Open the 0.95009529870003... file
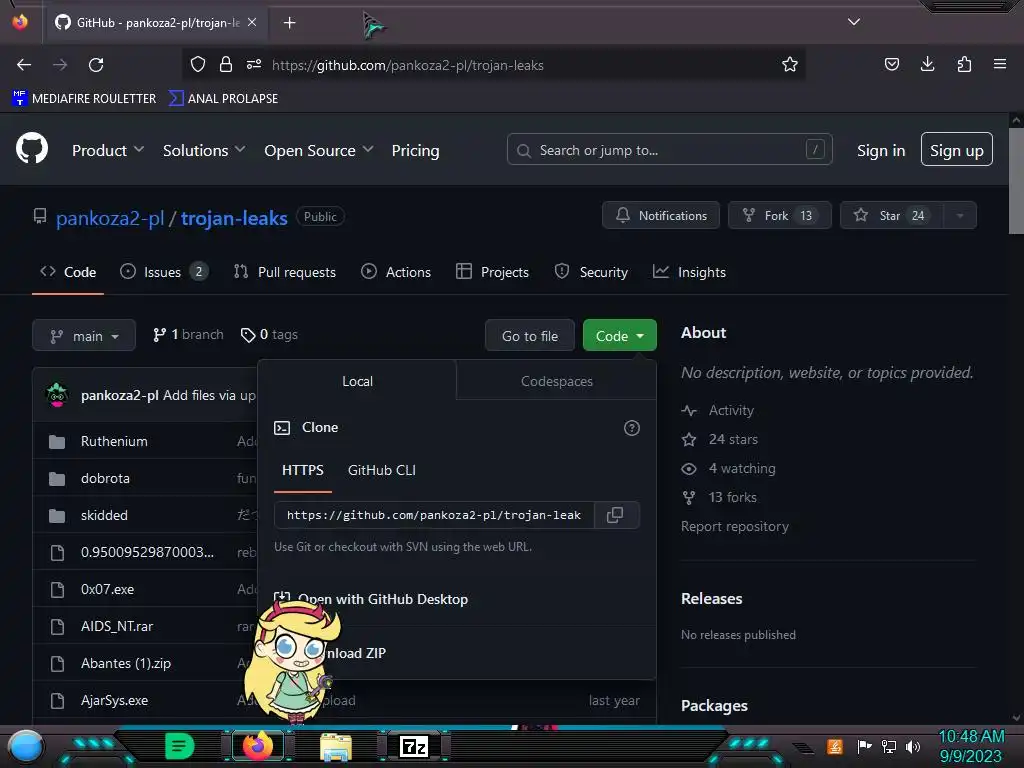 pos(147,552)
